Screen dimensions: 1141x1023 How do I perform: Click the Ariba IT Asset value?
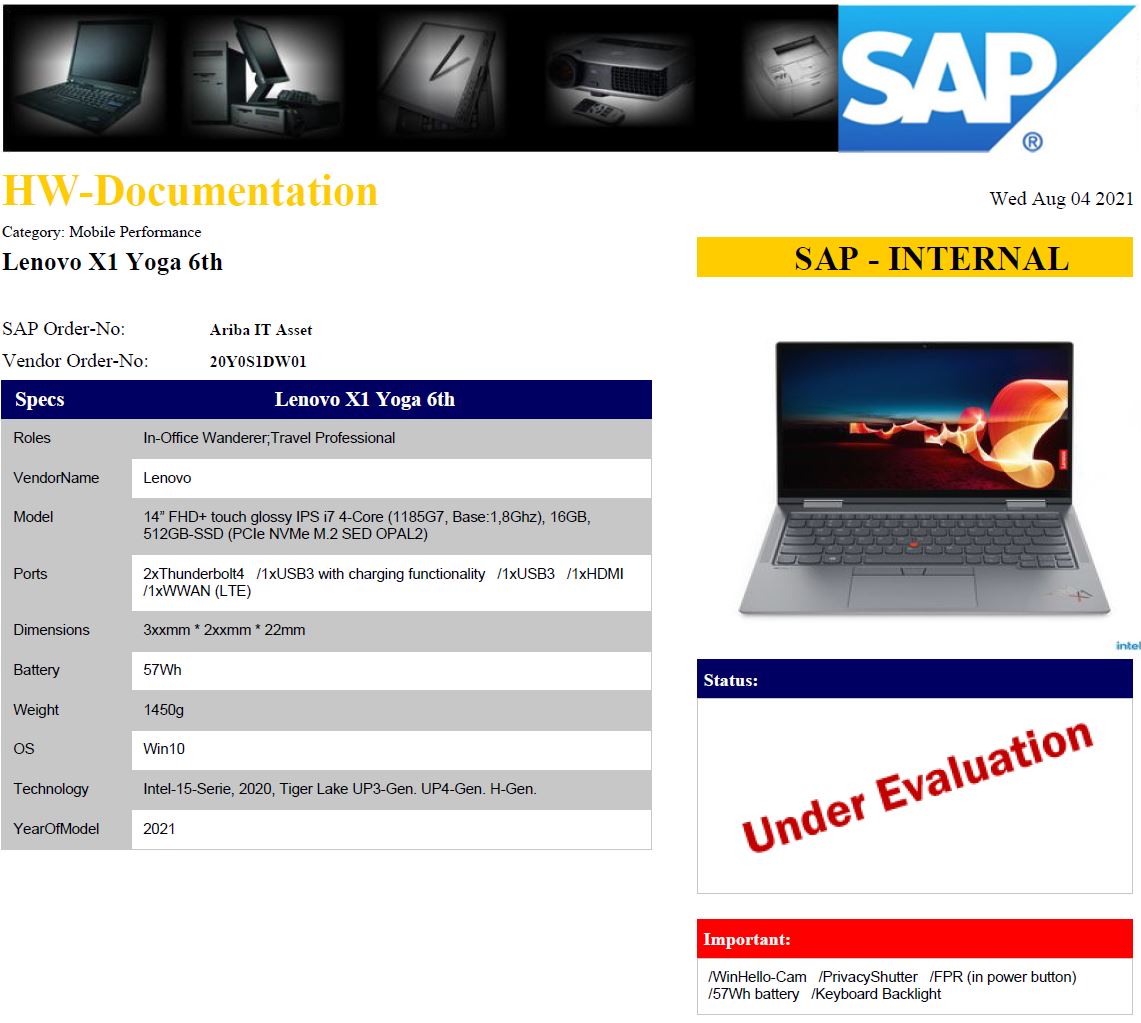tap(261, 330)
